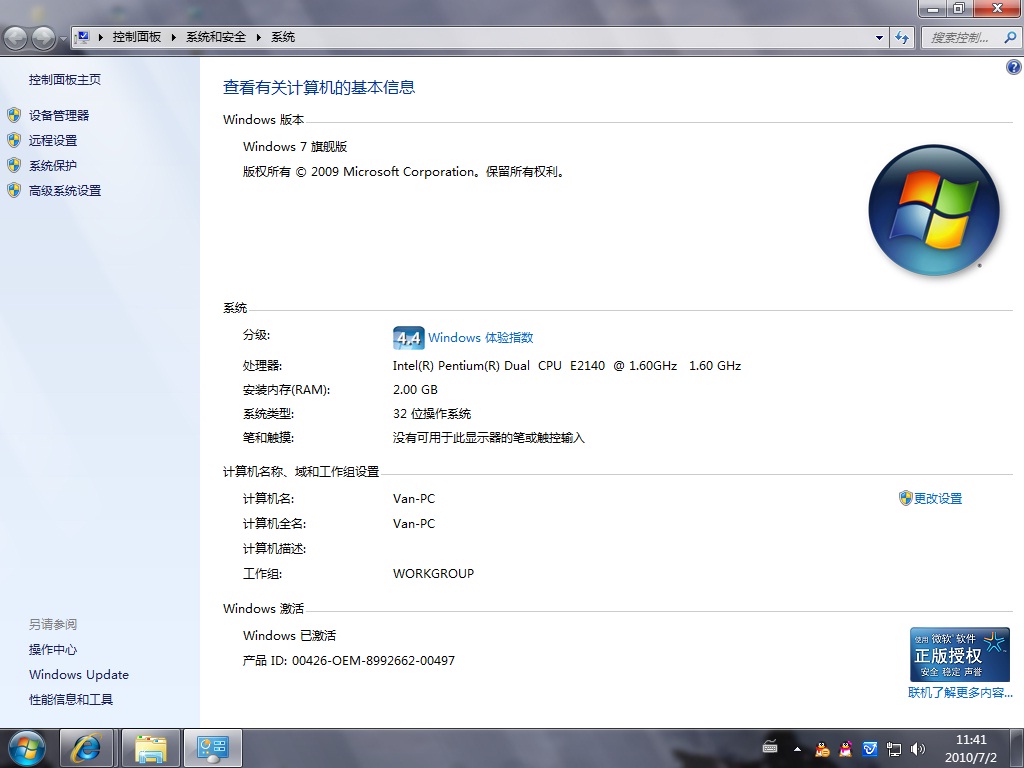Open Windows Explorer folder icon on taskbar
1024x768 pixels.
point(151,747)
